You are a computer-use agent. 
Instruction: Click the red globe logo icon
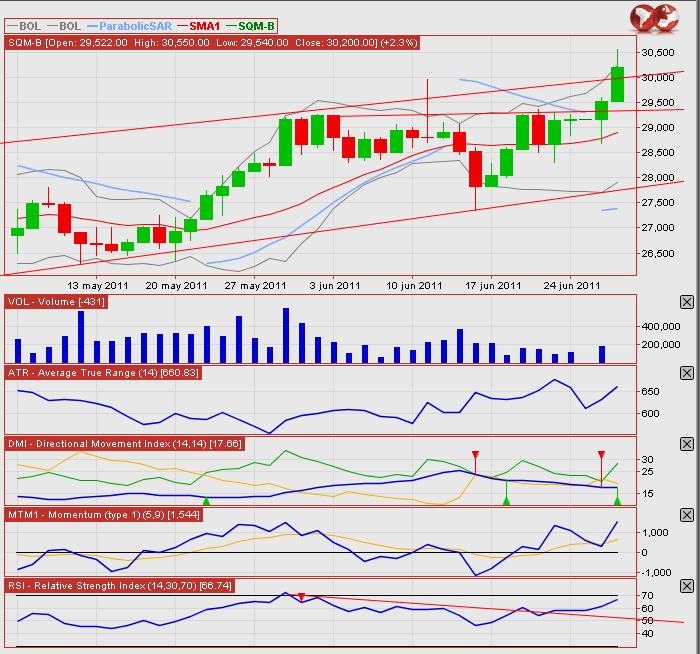[654, 18]
